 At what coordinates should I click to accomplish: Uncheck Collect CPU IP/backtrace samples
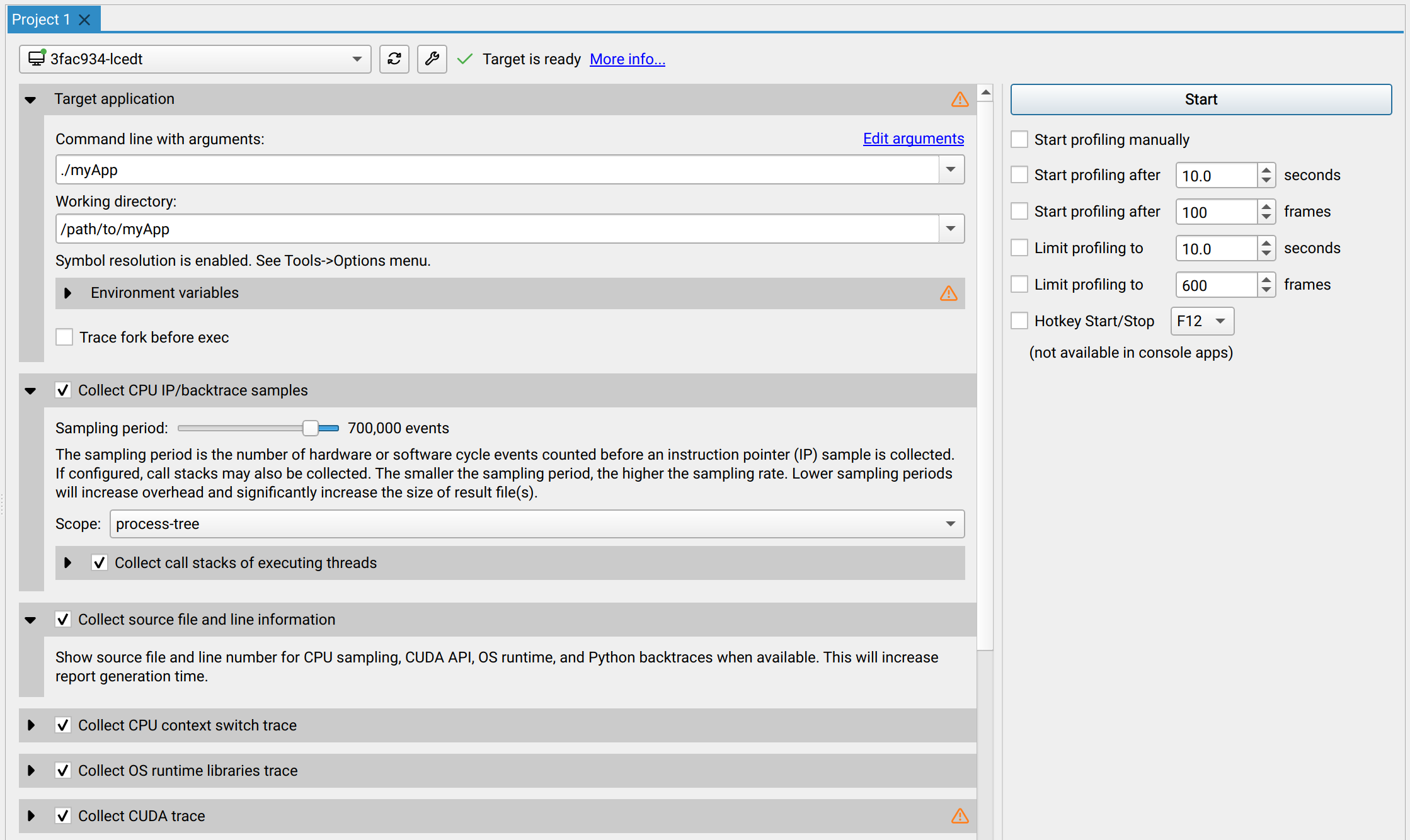(63, 390)
